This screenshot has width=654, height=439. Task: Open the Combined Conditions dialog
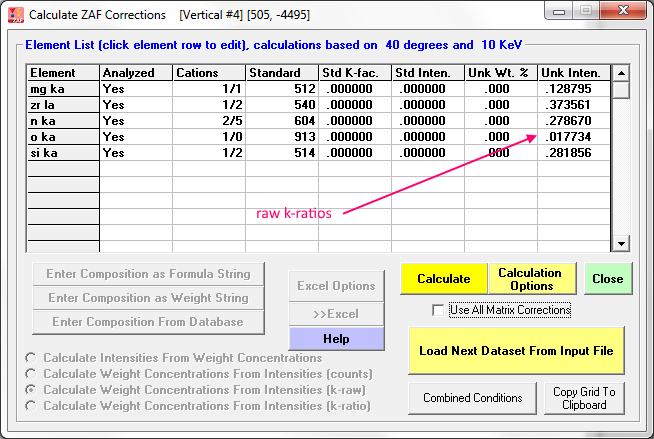tap(472, 398)
